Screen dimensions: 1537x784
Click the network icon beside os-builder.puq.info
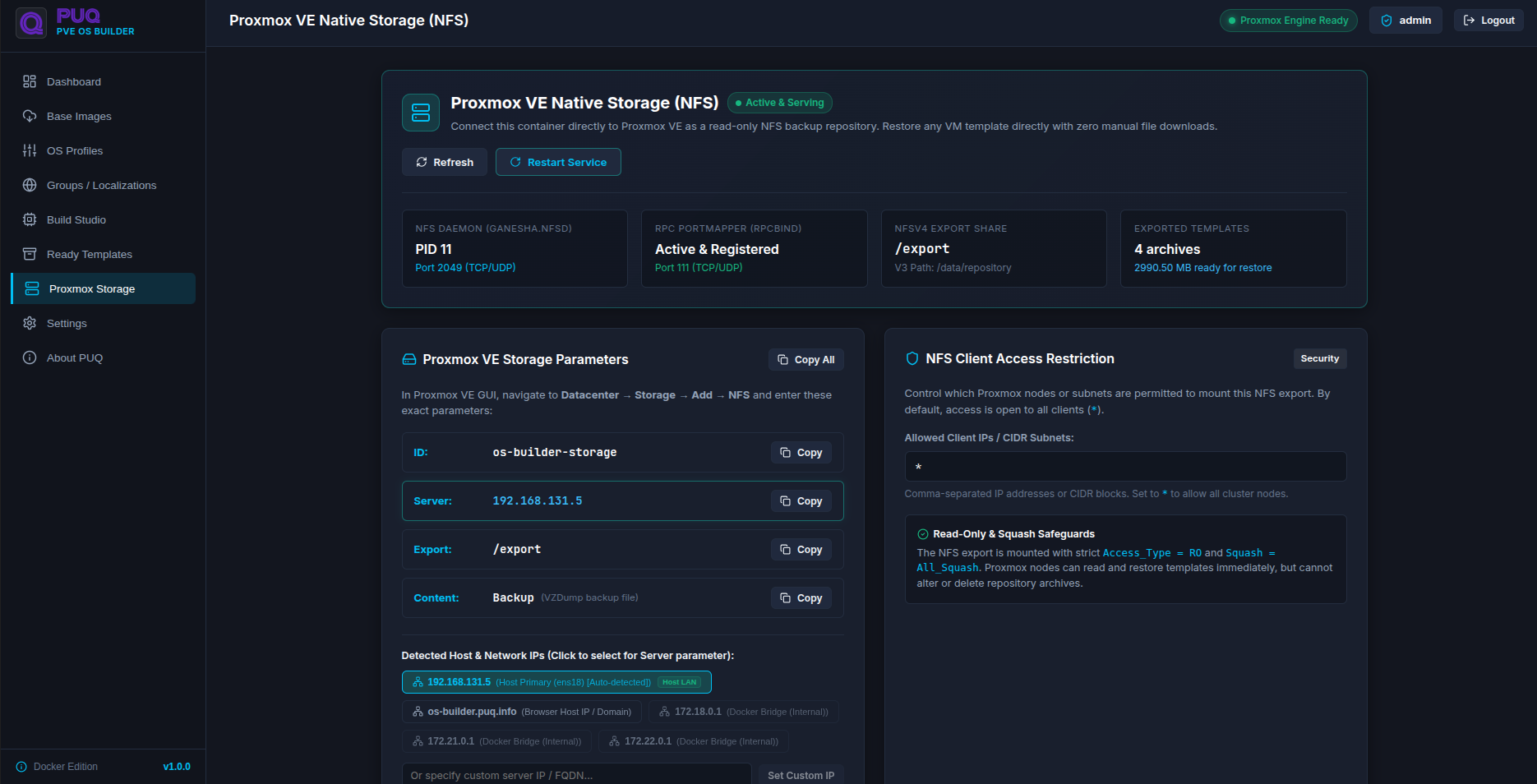pyautogui.click(x=418, y=712)
